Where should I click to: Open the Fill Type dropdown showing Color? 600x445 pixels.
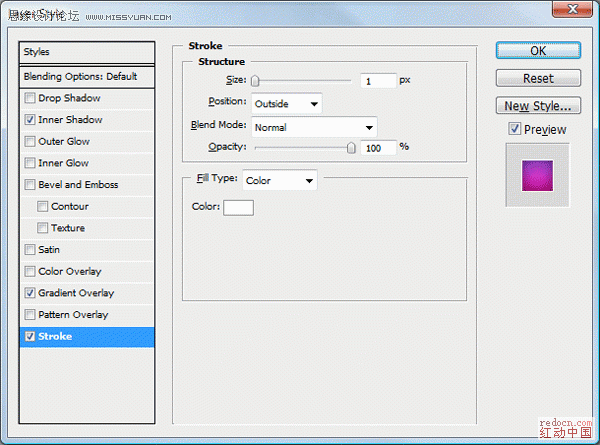point(280,180)
